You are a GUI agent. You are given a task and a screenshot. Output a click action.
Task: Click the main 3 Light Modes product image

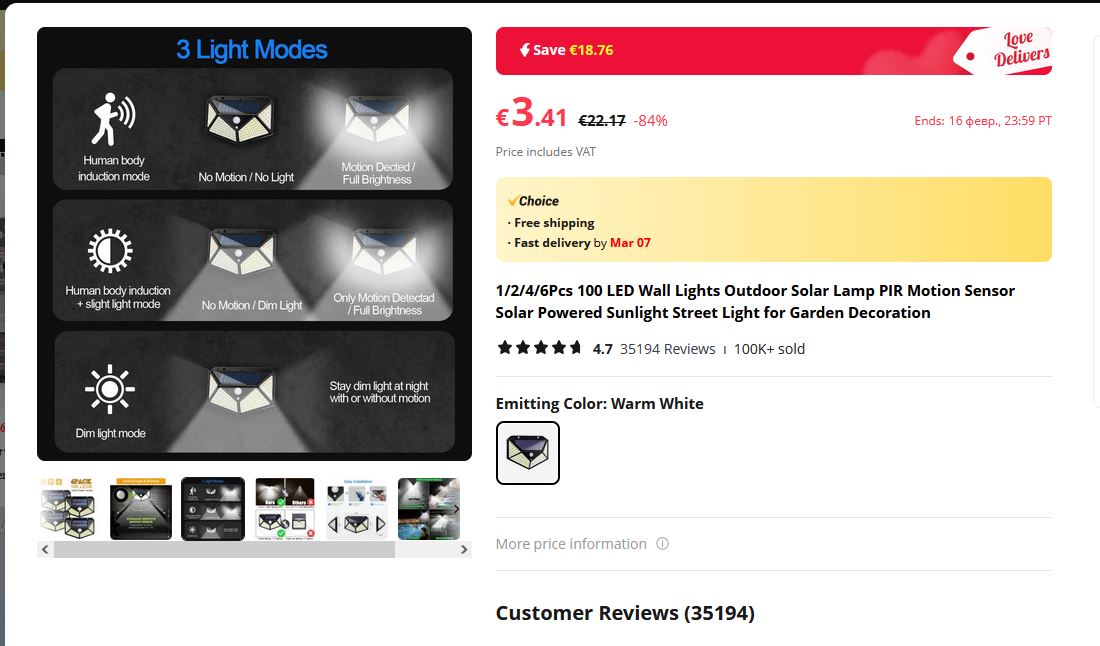[254, 243]
